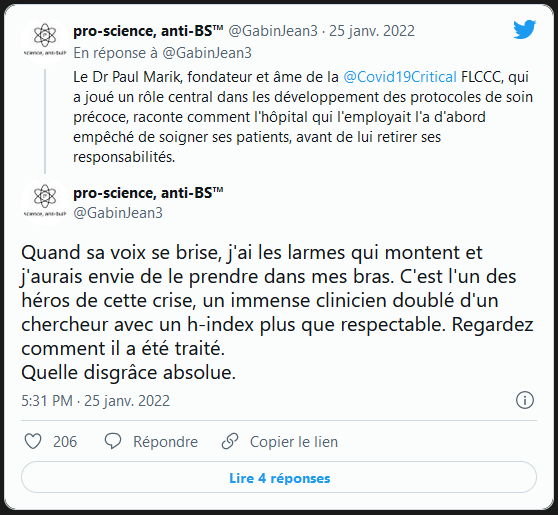This screenshot has width=558, height=515.
Task: Like the tweet with heart icon
Action: point(33,441)
